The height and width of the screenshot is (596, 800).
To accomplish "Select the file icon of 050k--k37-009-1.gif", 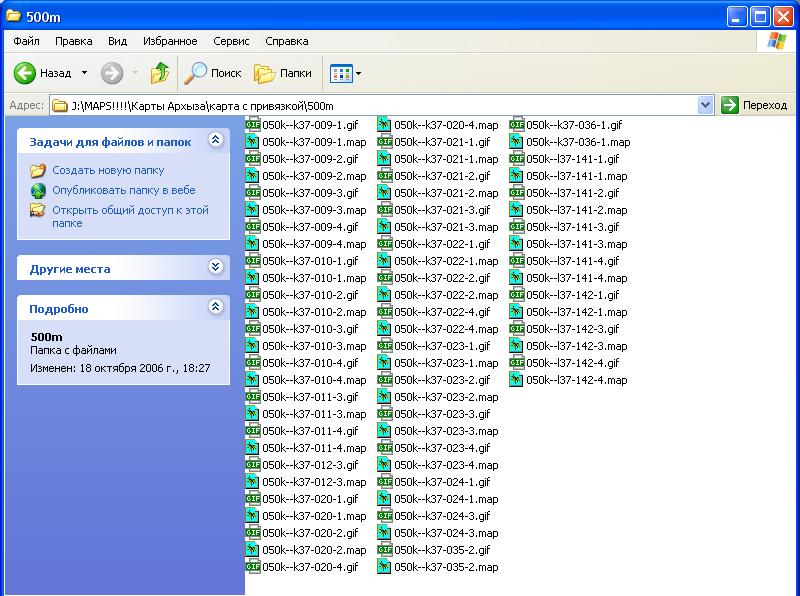I will tap(253, 125).
